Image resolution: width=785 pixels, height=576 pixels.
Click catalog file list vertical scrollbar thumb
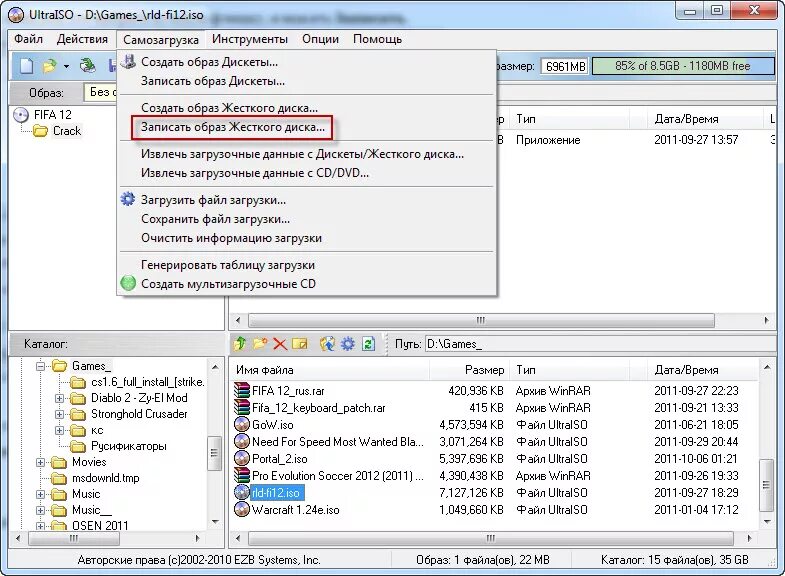click(x=766, y=484)
